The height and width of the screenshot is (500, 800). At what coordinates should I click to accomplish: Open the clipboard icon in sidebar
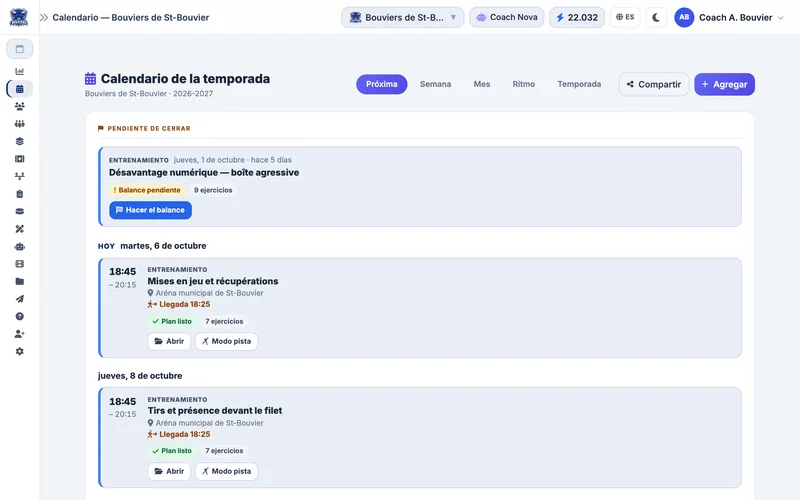point(19,194)
